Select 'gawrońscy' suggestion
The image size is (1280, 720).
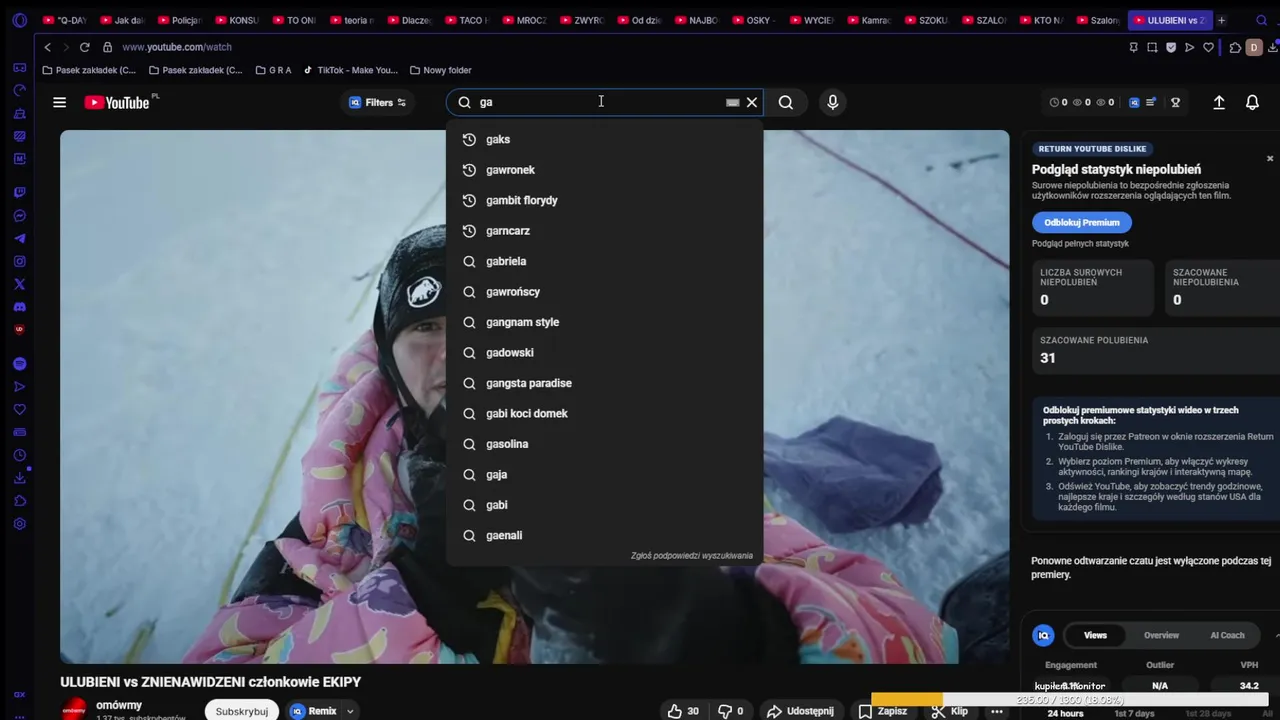click(x=604, y=292)
